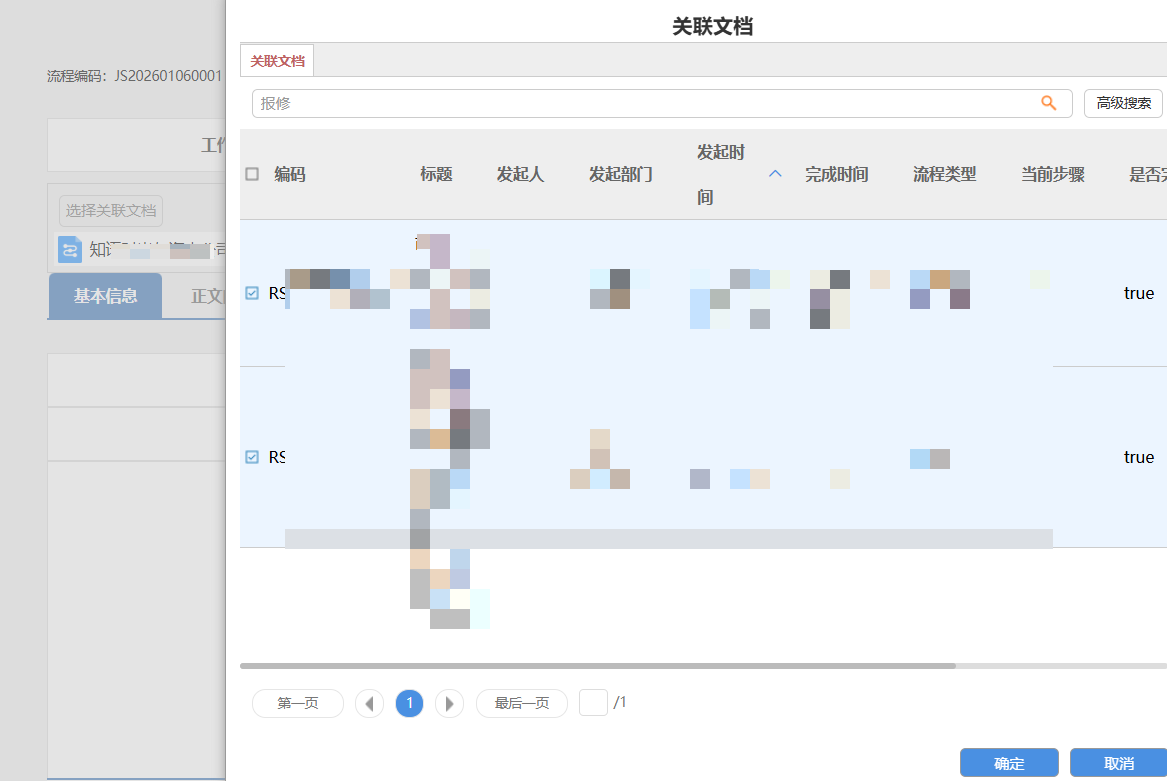Select the blue page 1 circle
Image resolution: width=1167 pixels, height=781 pixels.
tap(409, 703)
